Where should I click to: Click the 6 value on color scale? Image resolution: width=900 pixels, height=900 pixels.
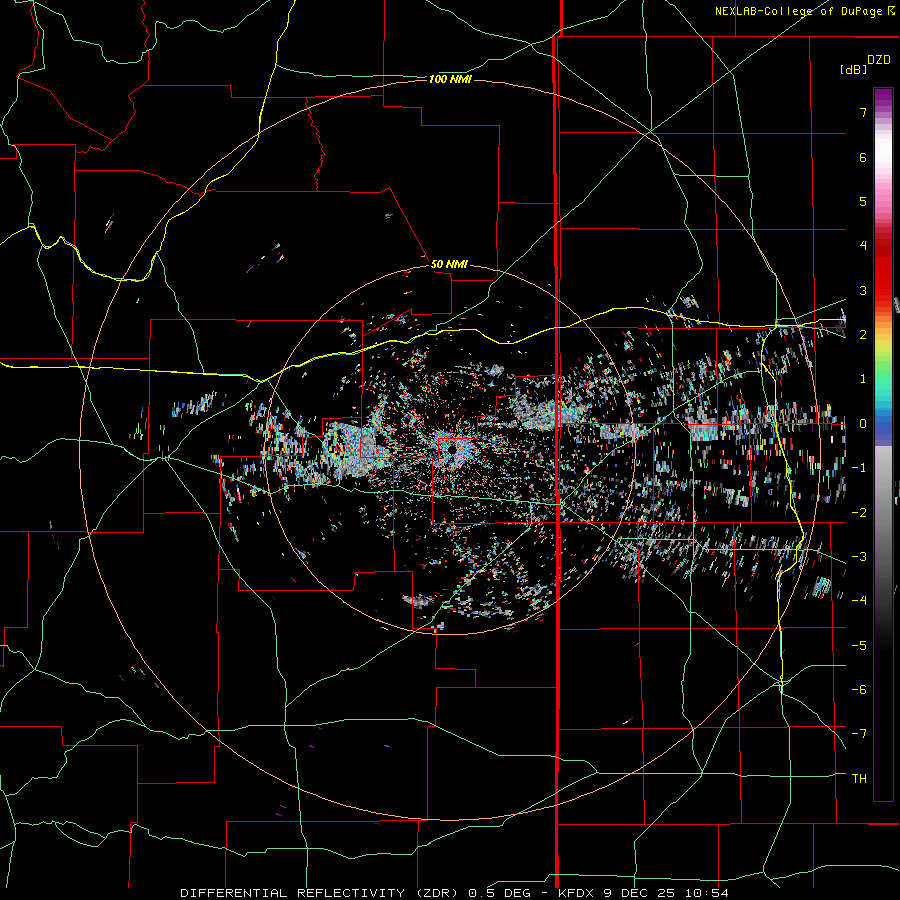pos(863,157)
